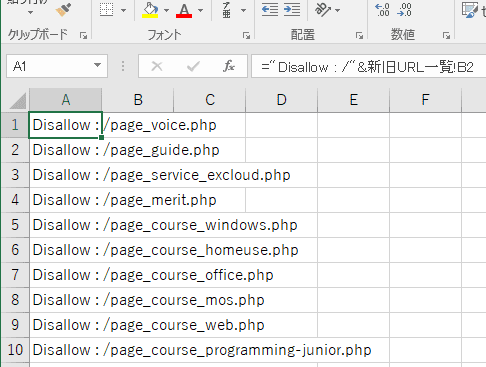The height and width of the screenshot is (367, 486).
Task: Click the increase decimal places icon
Action: [382, 10]
